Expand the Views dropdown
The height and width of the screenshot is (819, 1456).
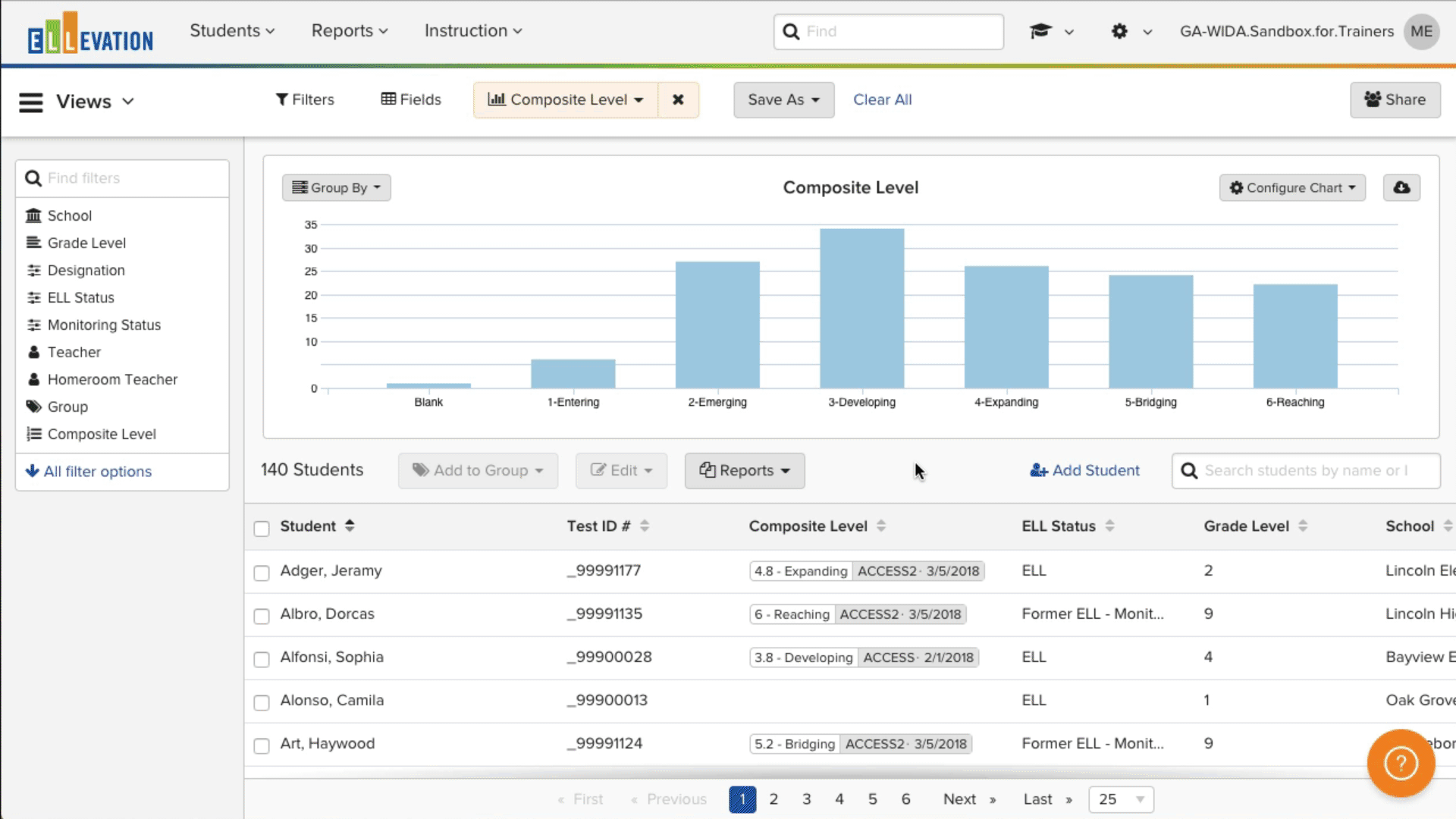pyautogui.click(x=96, y=102)
